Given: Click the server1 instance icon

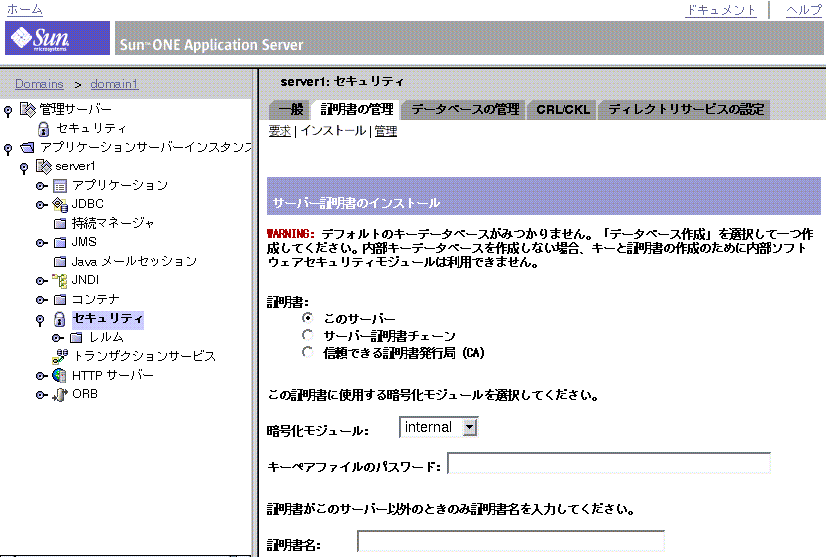Looking at the screenshot, I should (44, 167).
